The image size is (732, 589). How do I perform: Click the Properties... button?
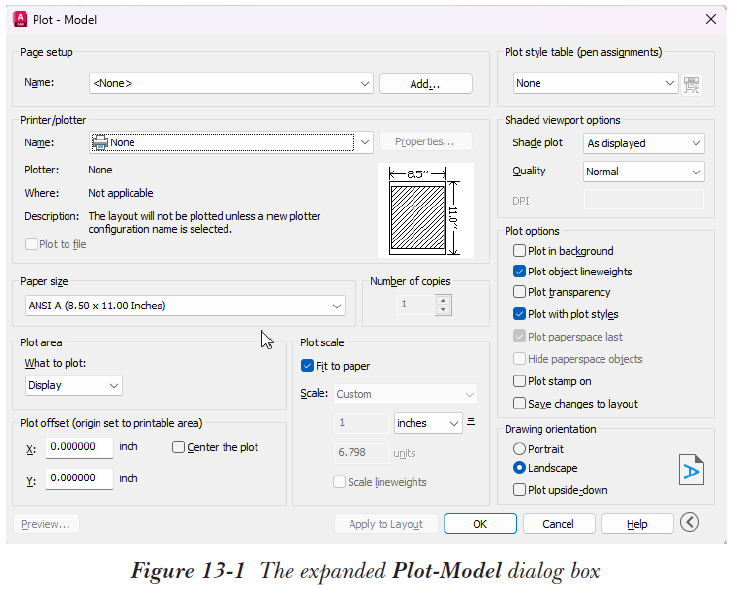coord(425,141)
